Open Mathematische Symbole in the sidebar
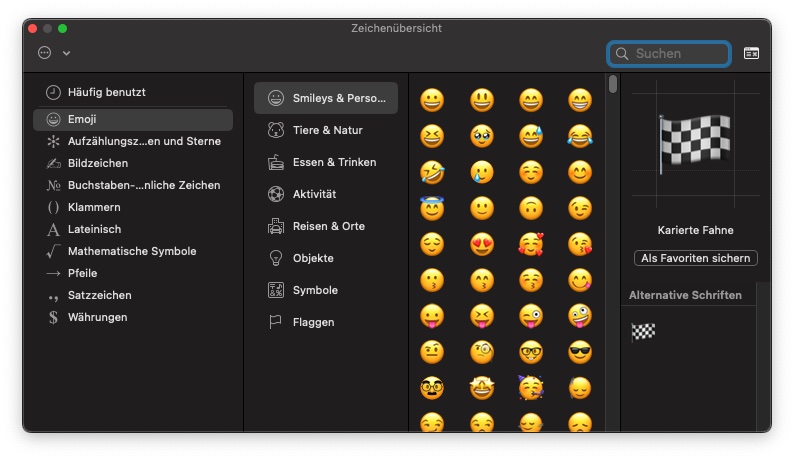Image resolution: width=794 pixels, height=459 pixels. click(x=133, y=251)
